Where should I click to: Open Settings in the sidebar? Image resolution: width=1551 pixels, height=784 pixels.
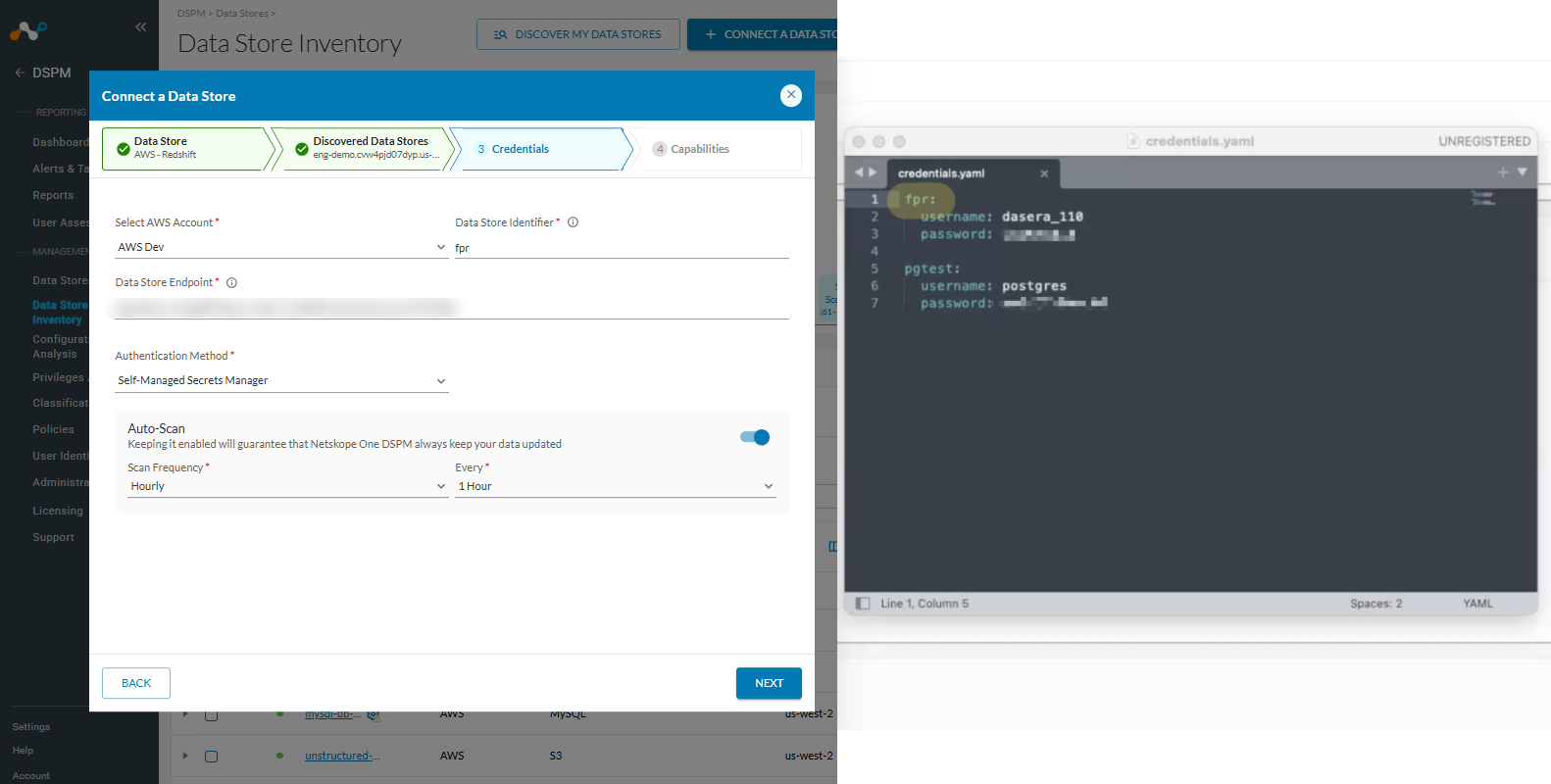(x=31, y=727)
